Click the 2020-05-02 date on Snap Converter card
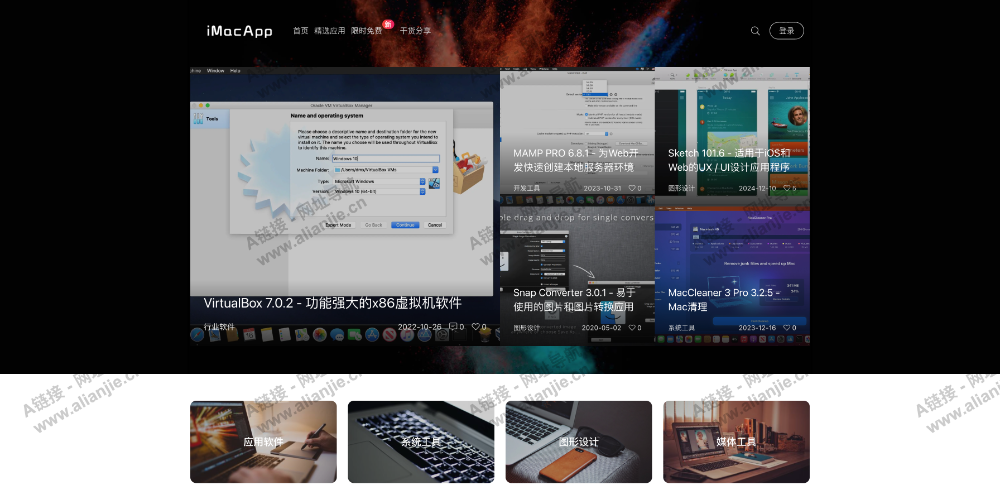Image resolution: width=1000 pixels, height=485 pixels. pos(602,327)
